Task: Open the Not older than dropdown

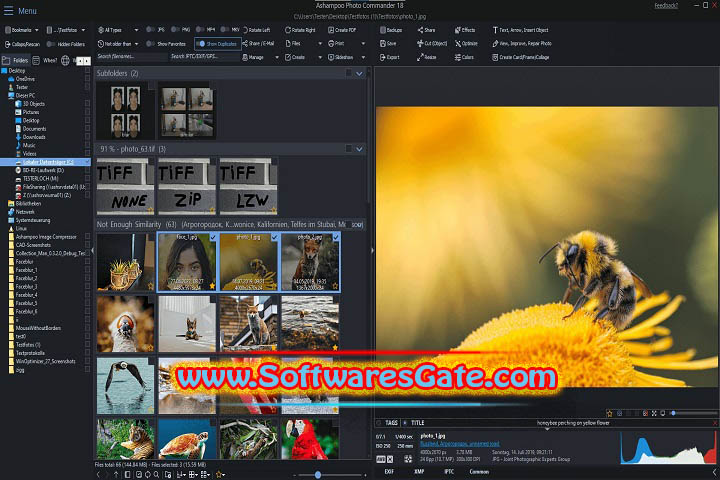Action: [118, 44]
